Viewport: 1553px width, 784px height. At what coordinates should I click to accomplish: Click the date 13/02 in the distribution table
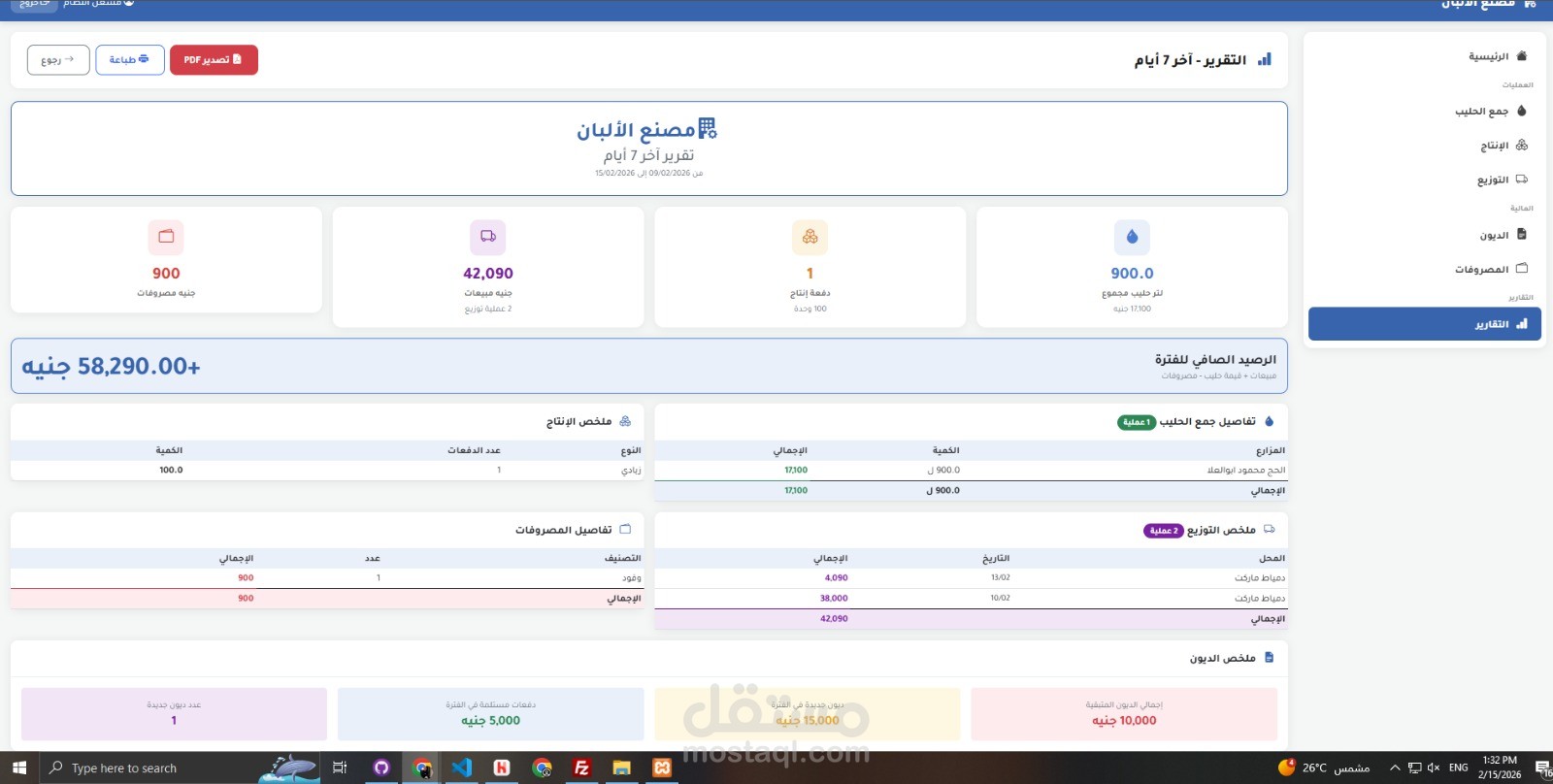pyautogui.click(x=1000, y=578)
